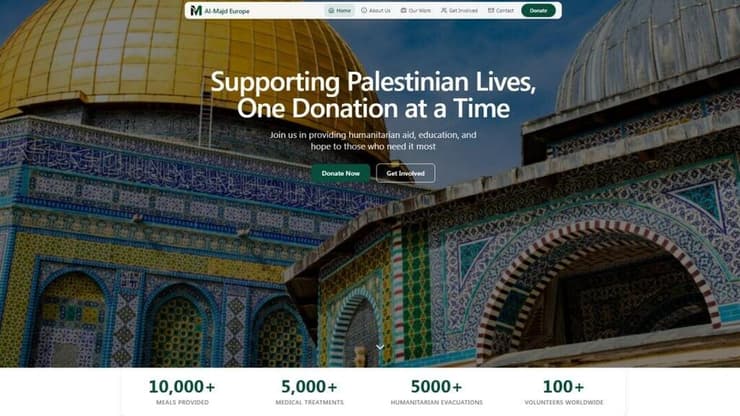Click the Home icon in navbar
The width and height of the screenshot is (740, 416).
click(x=331, y=10)
